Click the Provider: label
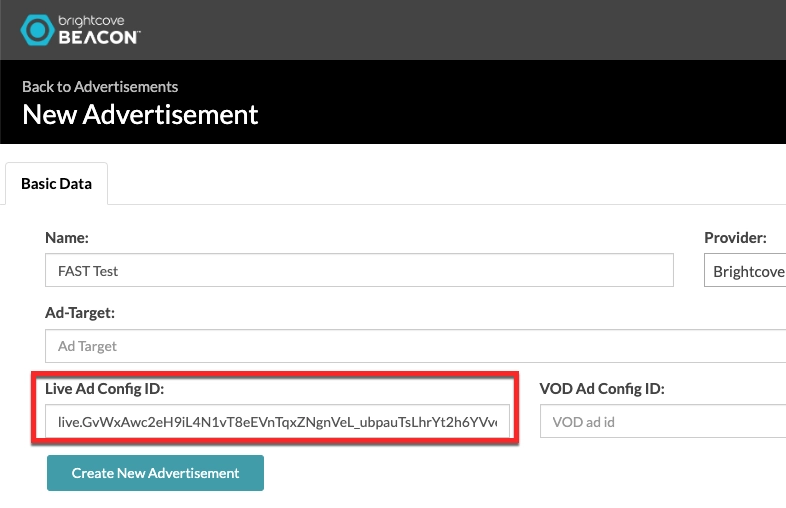The width and height of the screenshot is (786, 508). point(735,238)
